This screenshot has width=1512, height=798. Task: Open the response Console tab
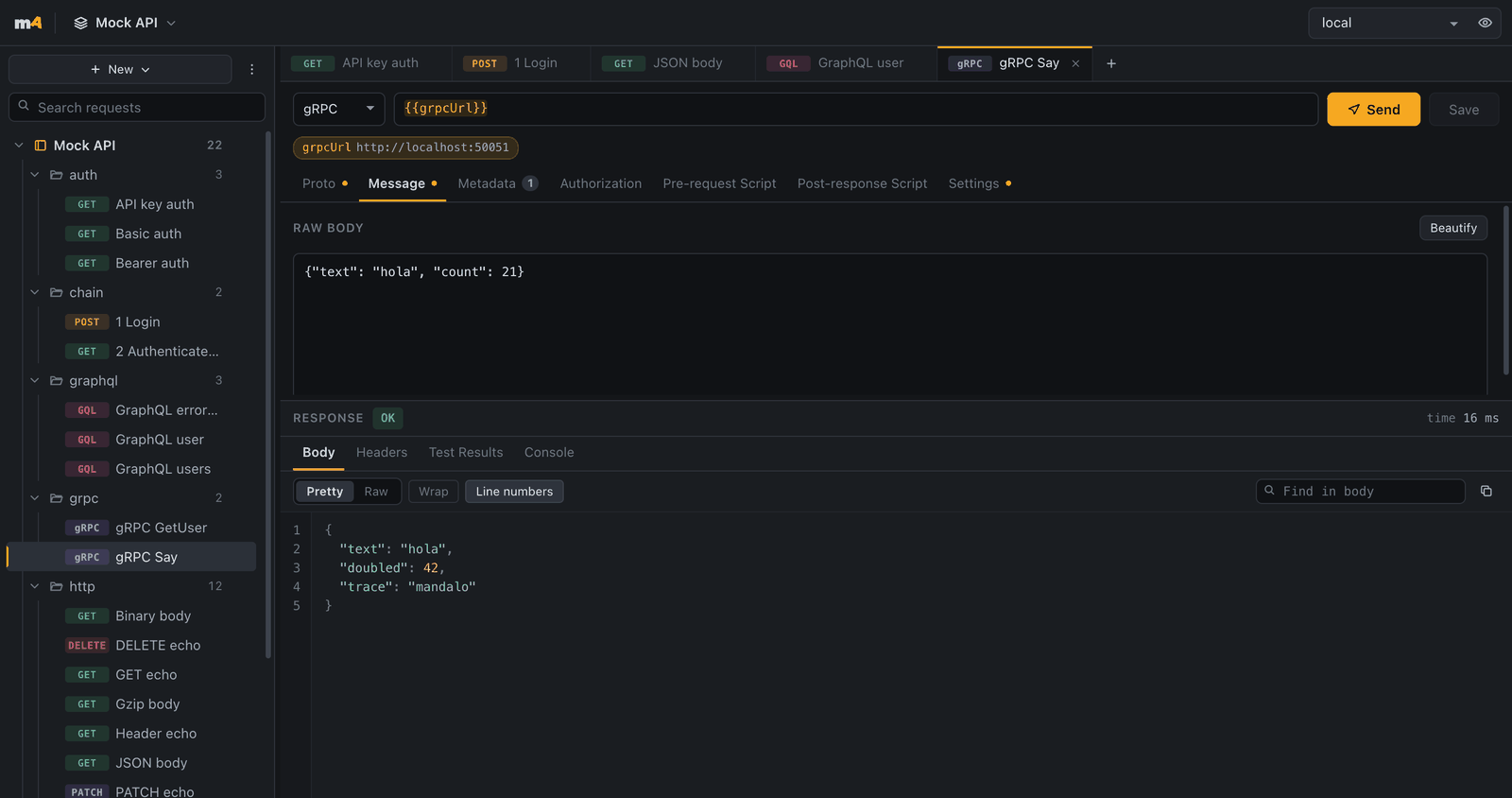point(549,452)
